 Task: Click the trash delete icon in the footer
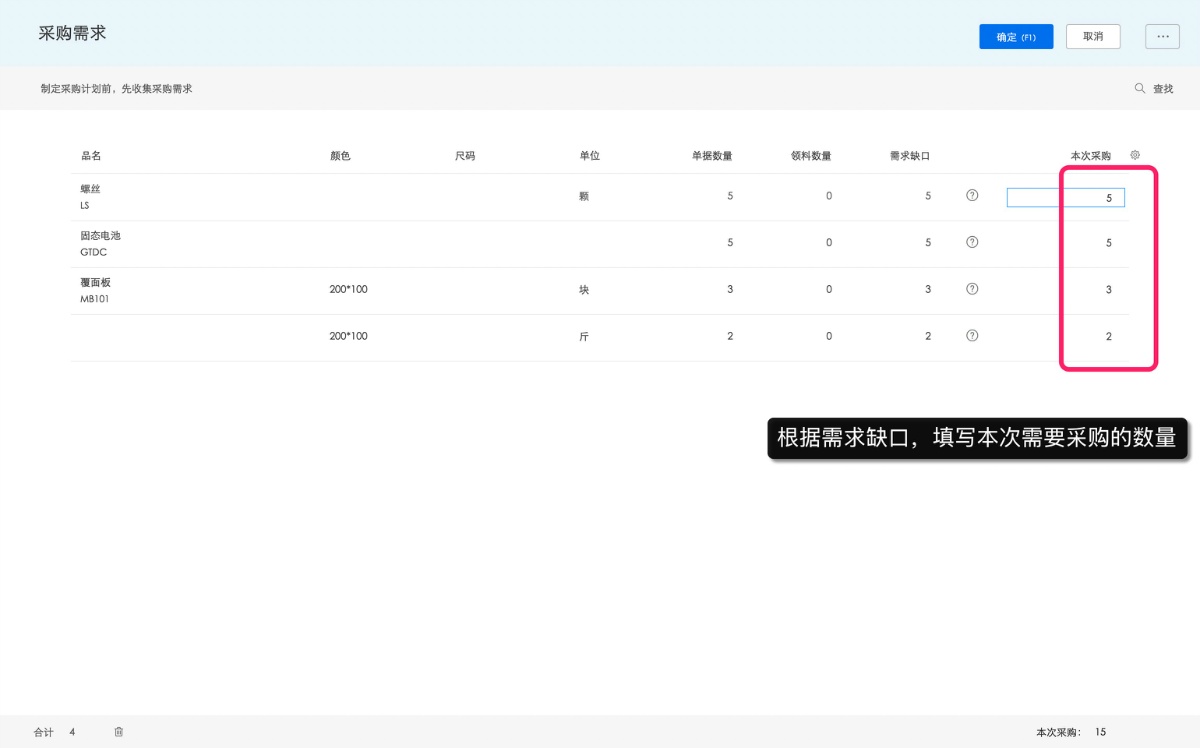click(119, 732)
